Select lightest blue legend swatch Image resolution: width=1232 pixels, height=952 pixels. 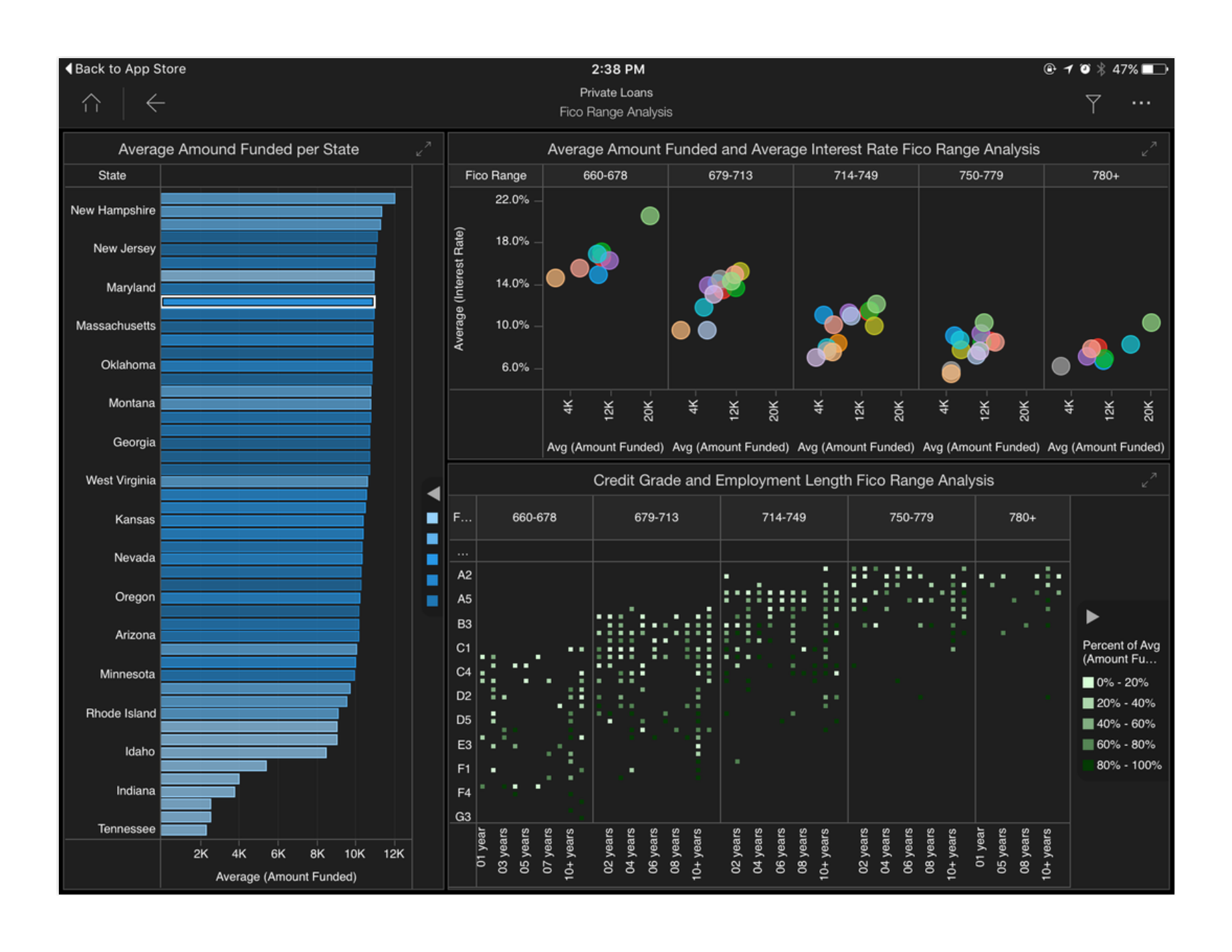pyautogui.click(x=432, y=518)
